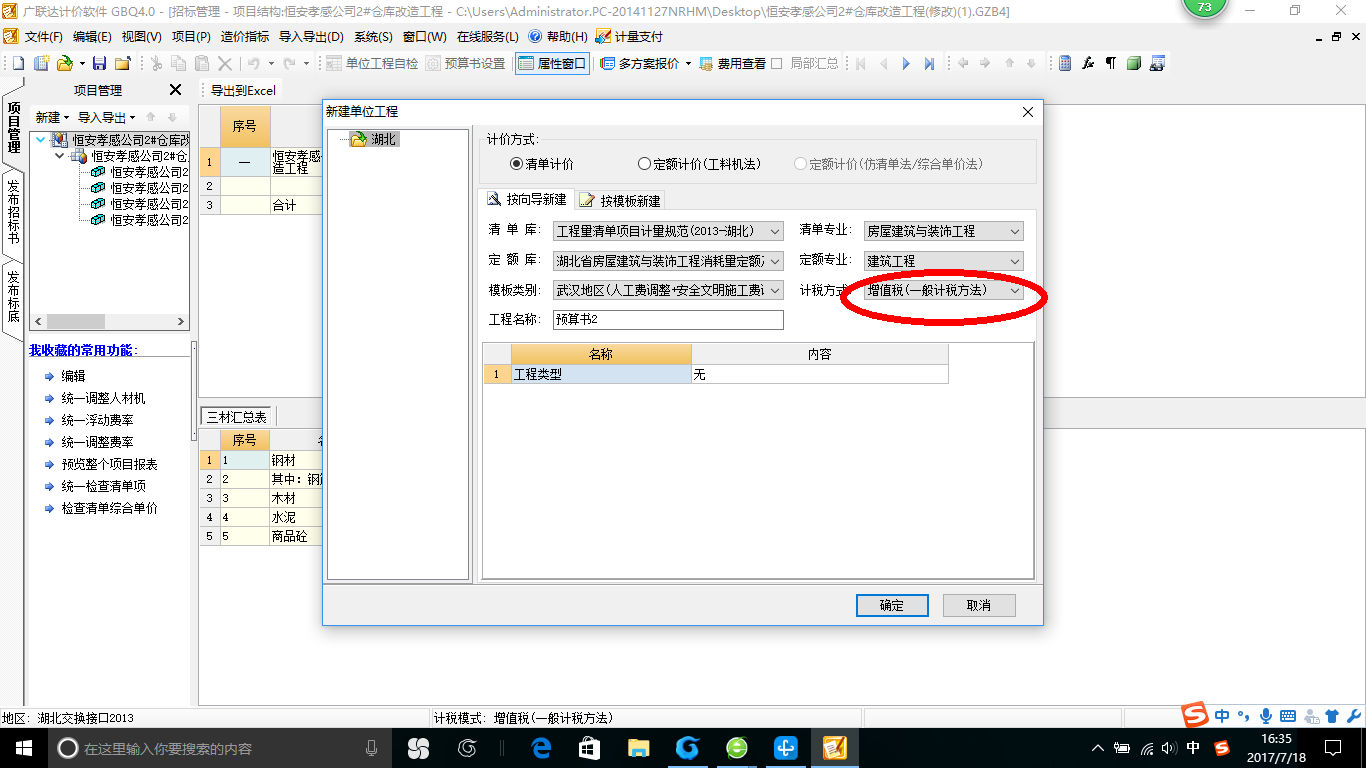Open the 文件(F) menu

(43, 37)
